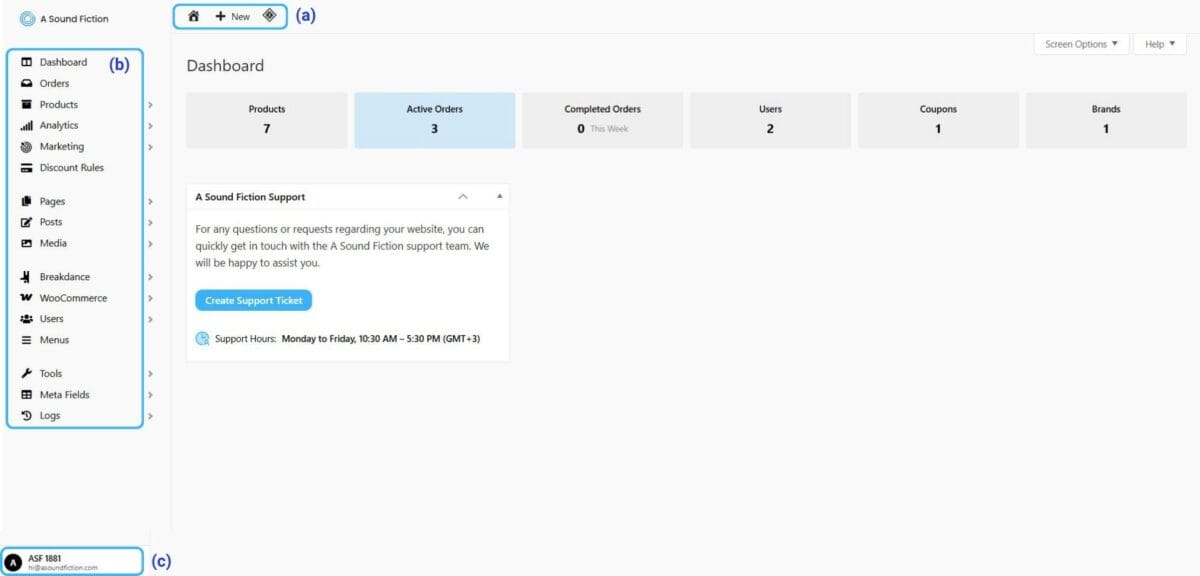The width and height of the screenshot is (1200, 576).
Task: Click the home icon in the admin bar
Action: [x=193, y=16]
